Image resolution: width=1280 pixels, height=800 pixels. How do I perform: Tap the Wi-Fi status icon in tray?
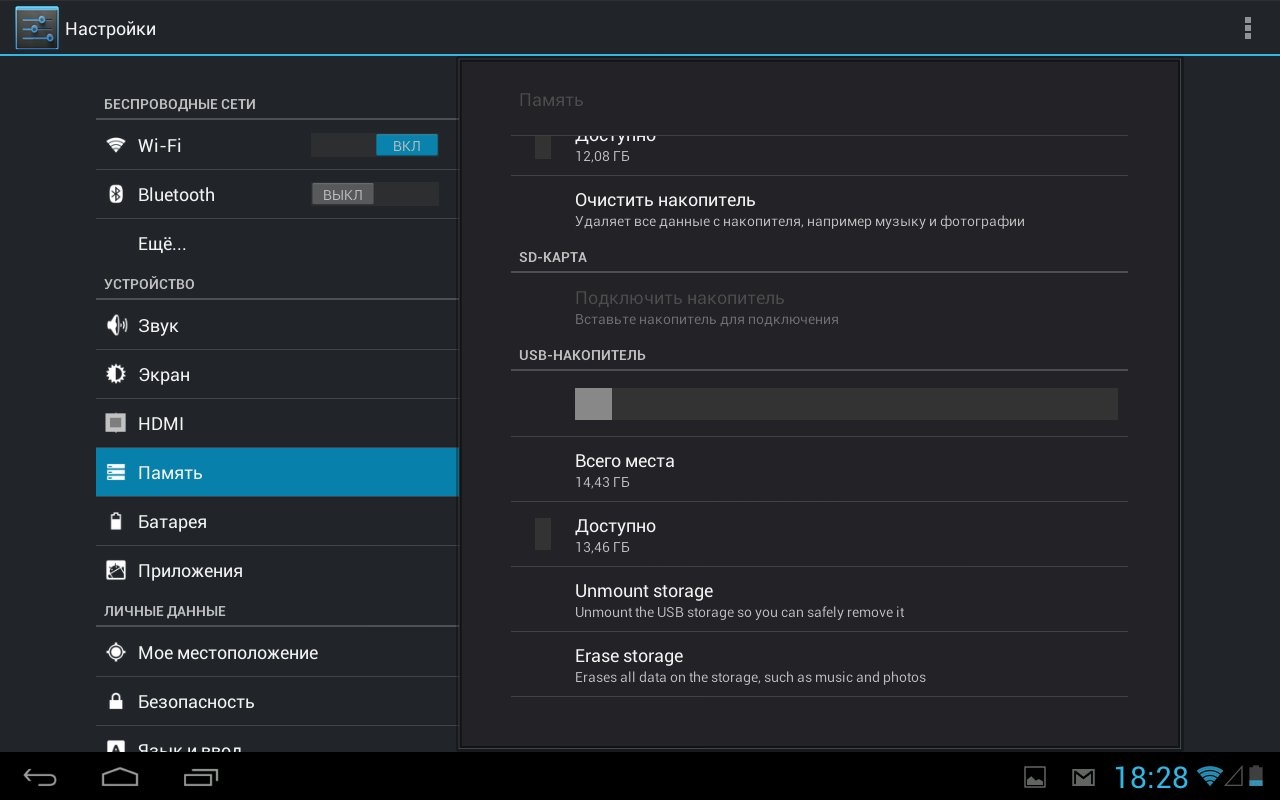[x=1210, y=776]
